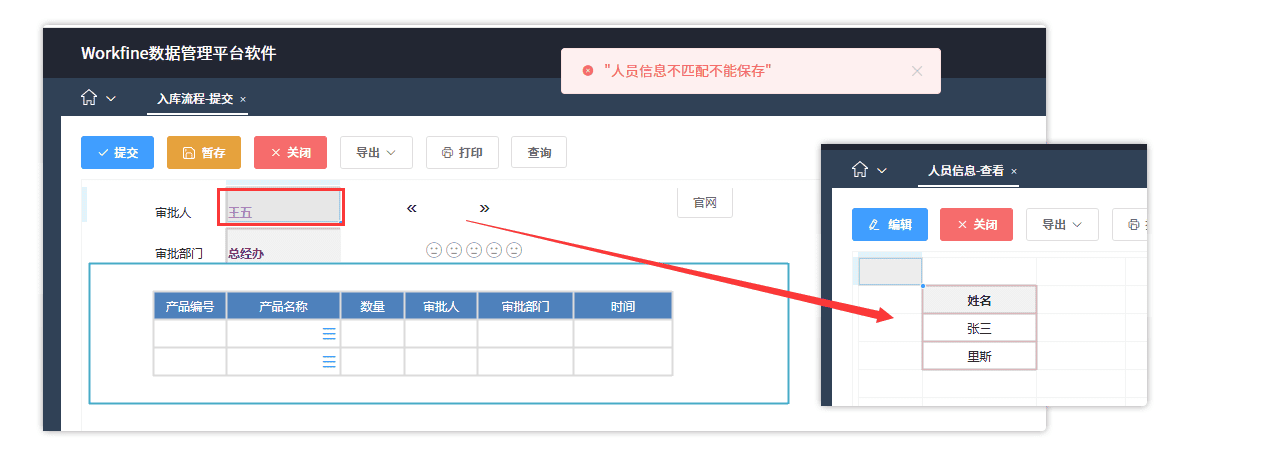Click the « previous arrow
Image resolution: width=1268 pixels, height=461 pixels.
[411, 208]
